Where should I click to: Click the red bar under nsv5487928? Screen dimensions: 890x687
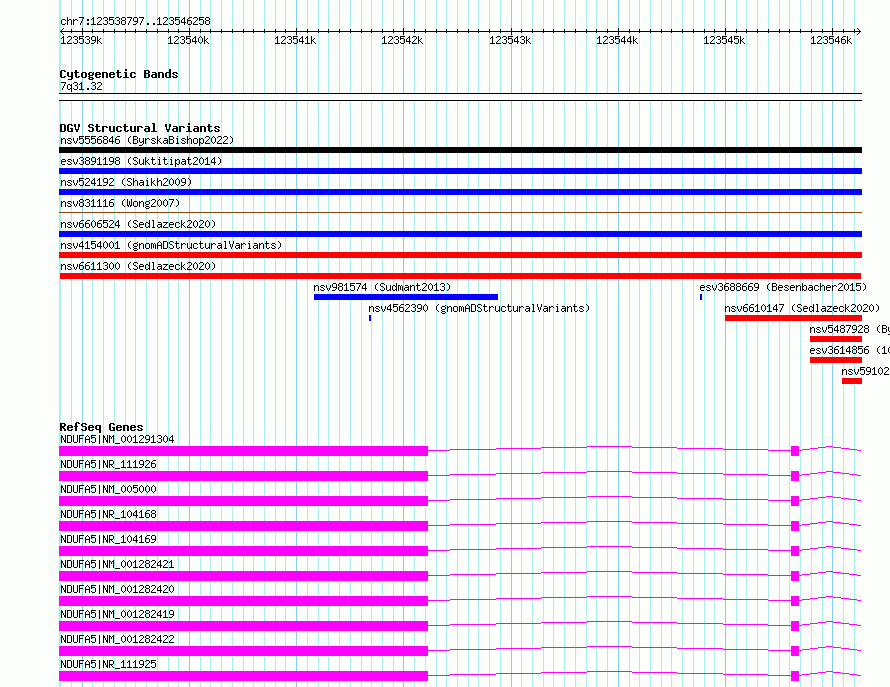(836, 339)
